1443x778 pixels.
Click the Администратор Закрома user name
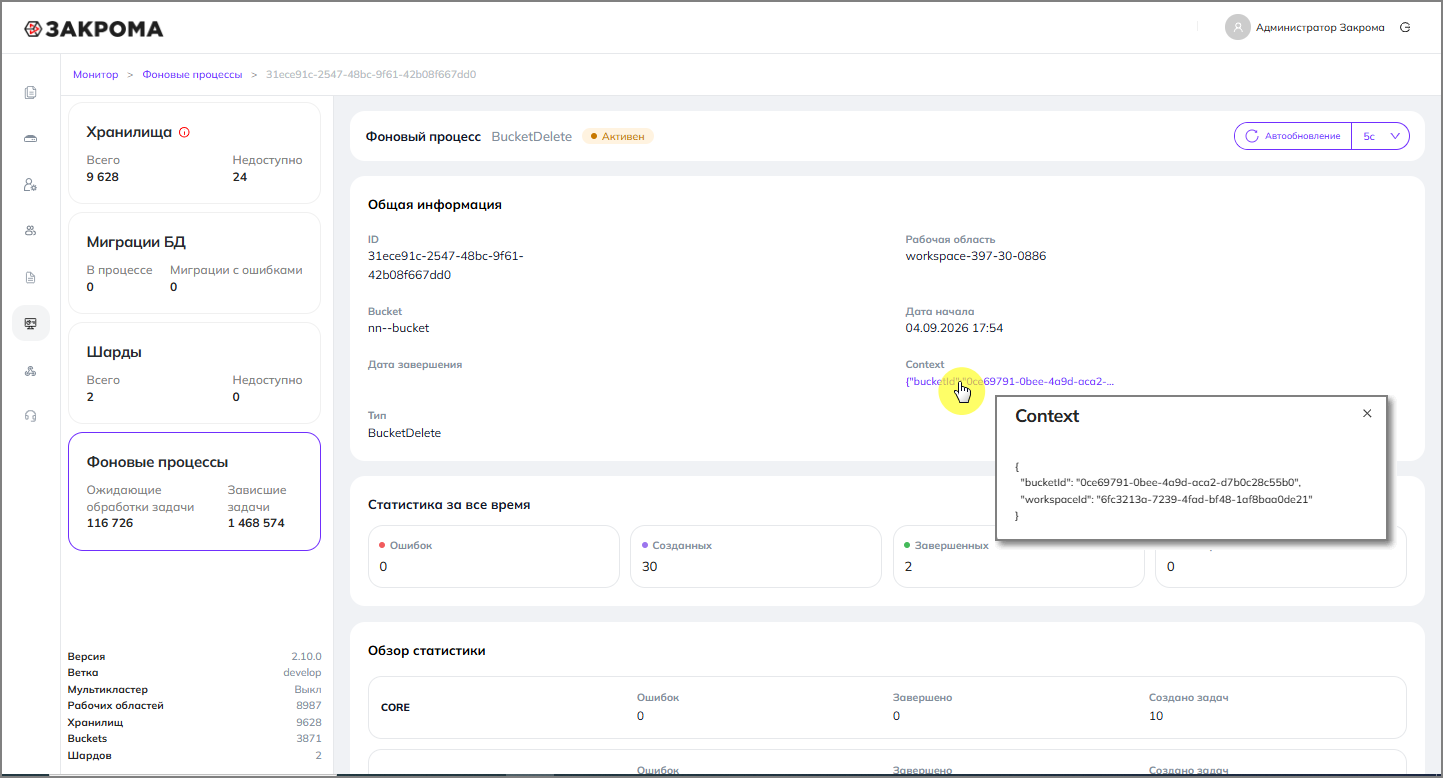[x=1320, y=28]
